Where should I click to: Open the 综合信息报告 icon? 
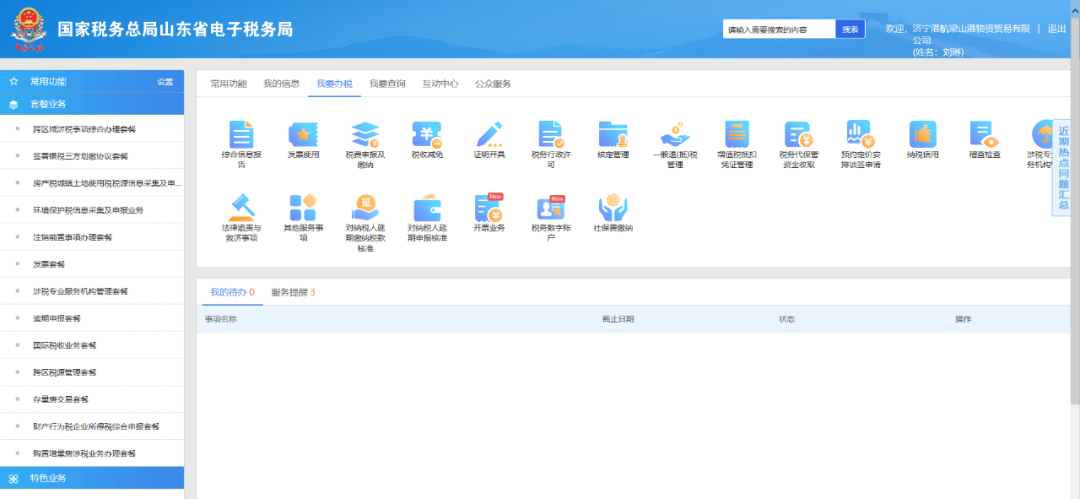[x=241, y=135]
